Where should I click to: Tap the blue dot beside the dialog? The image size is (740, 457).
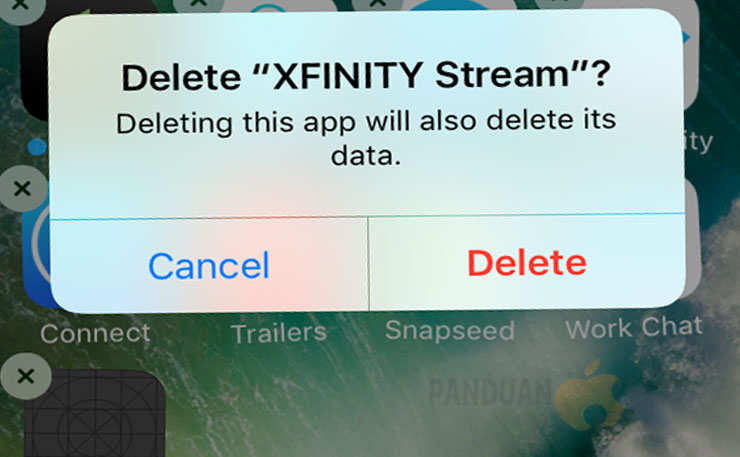[37, 147]
